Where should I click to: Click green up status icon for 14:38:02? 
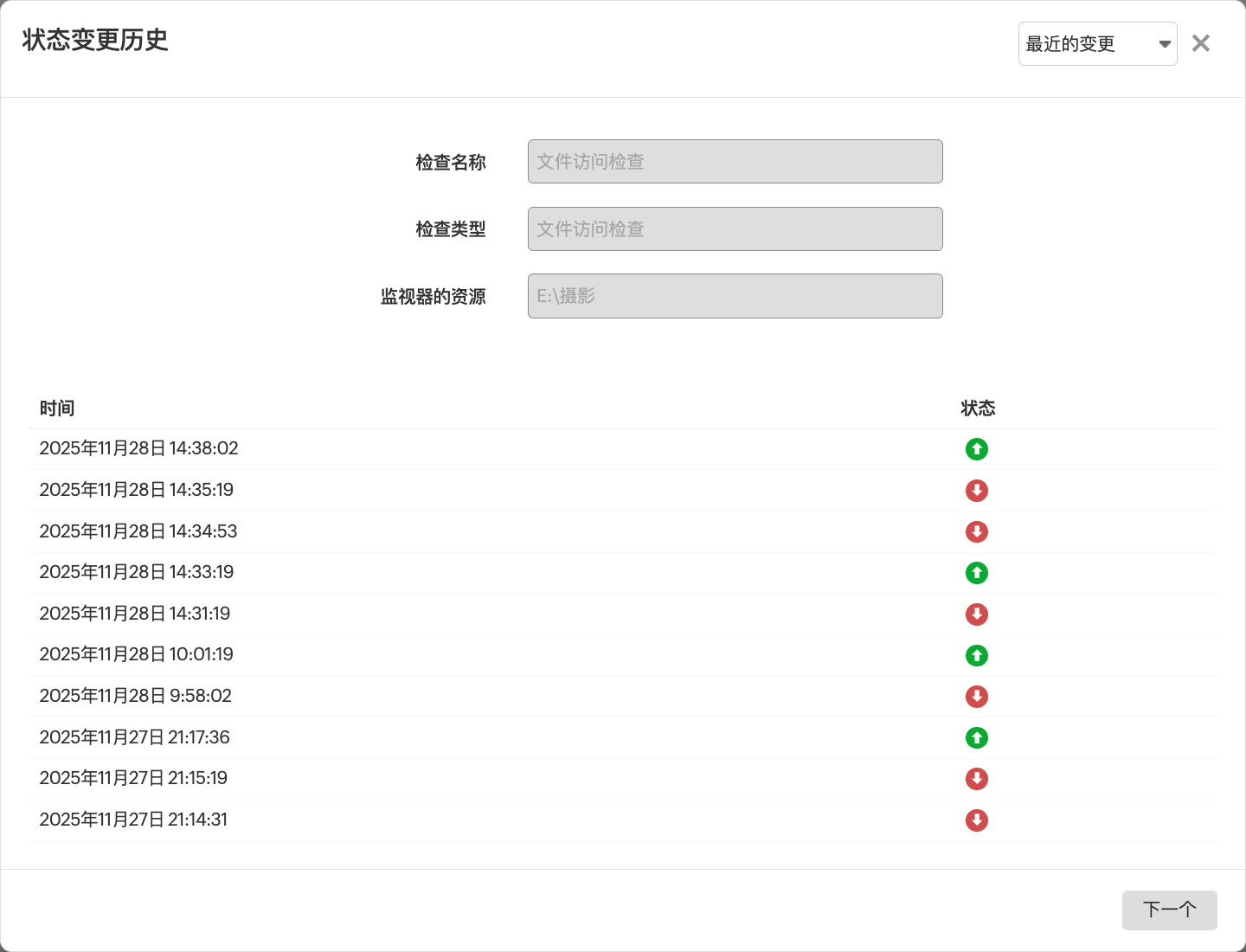click(977, 449)
